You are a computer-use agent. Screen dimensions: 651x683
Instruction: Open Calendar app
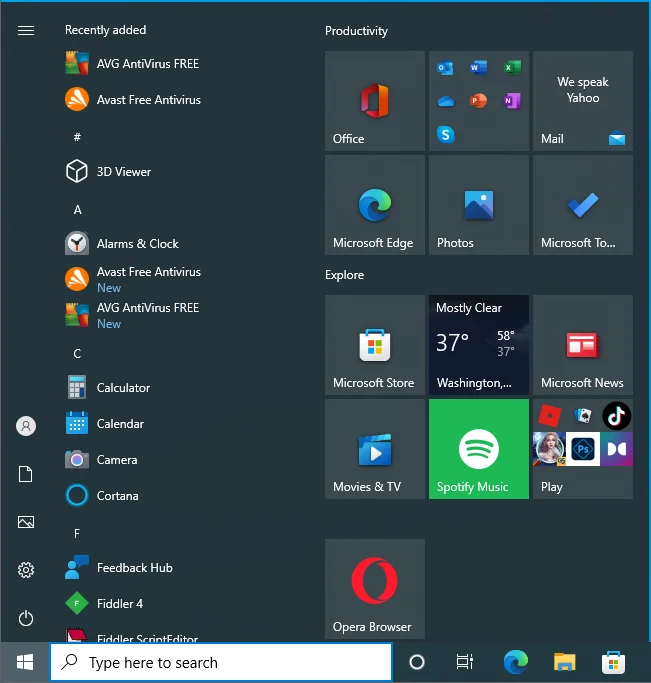tap(105, 424)
